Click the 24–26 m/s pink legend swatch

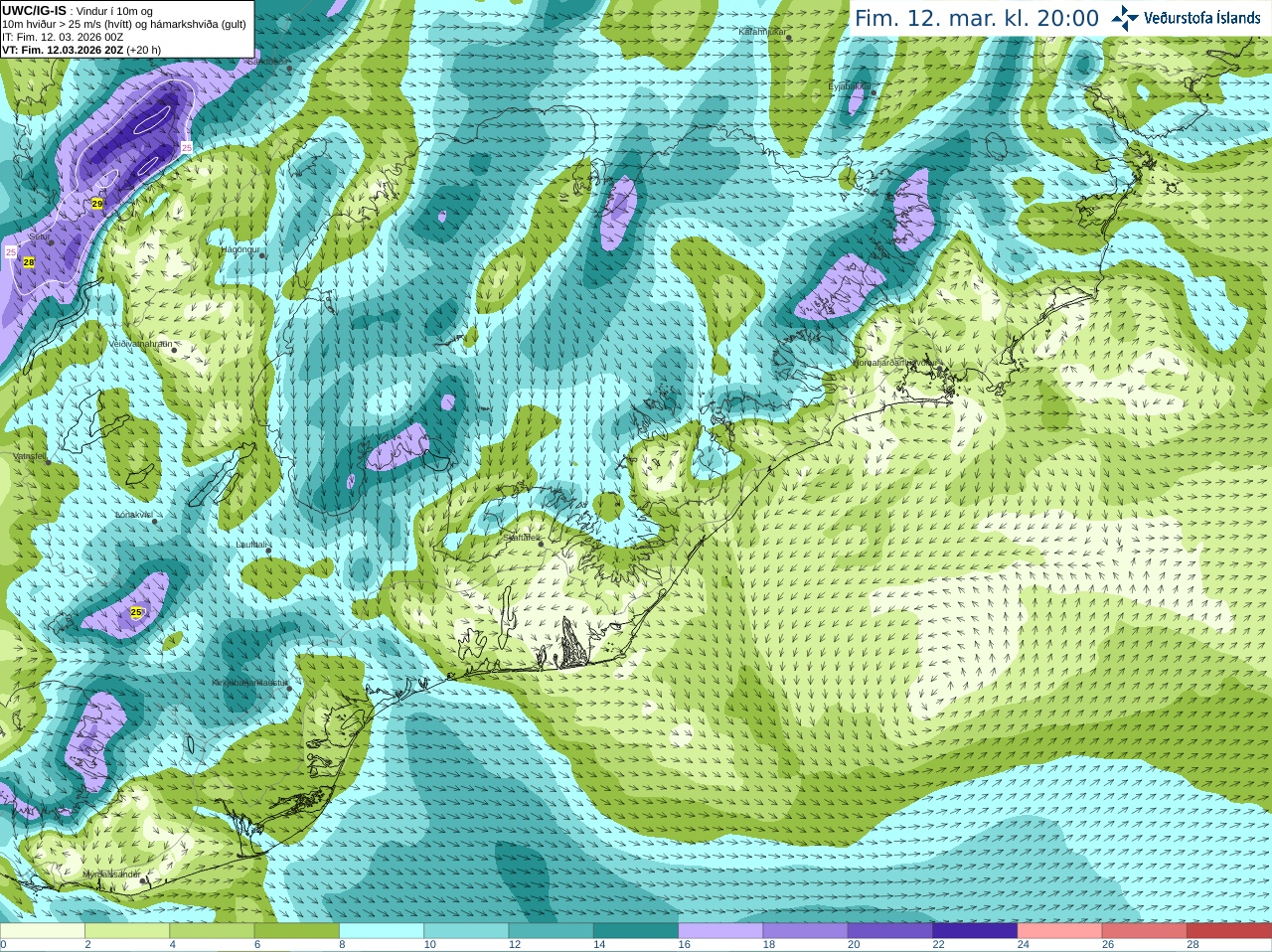(x=1060, y=931)
